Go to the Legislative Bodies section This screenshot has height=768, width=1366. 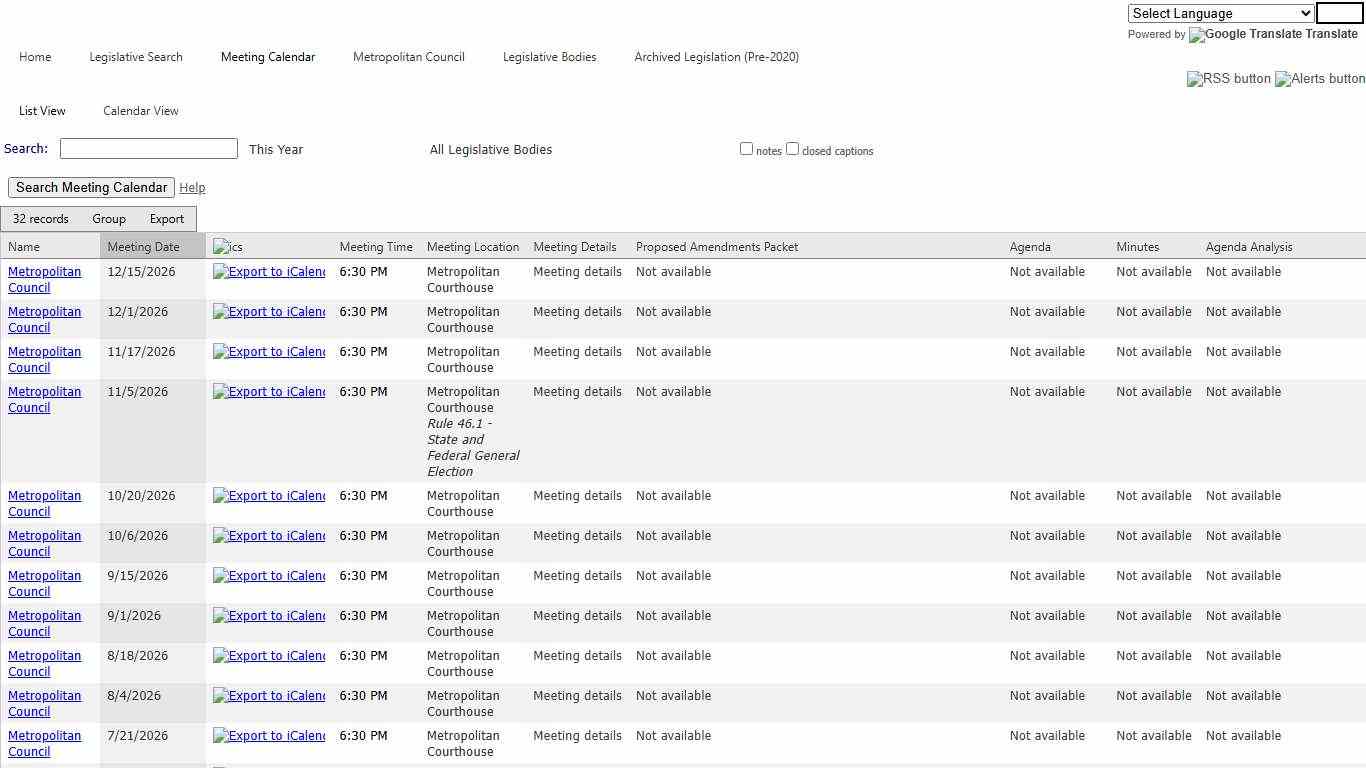click(549, 57)
